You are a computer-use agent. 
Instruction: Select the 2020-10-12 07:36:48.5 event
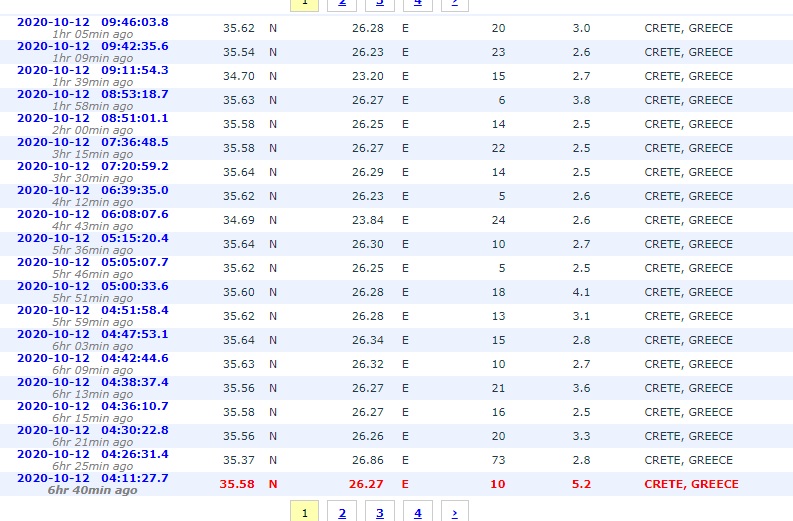click(x=92, y=142)
